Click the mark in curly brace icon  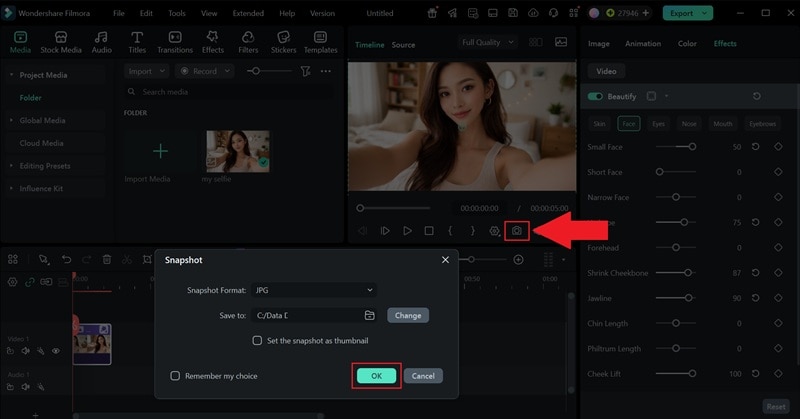click(x=450, y=231)
